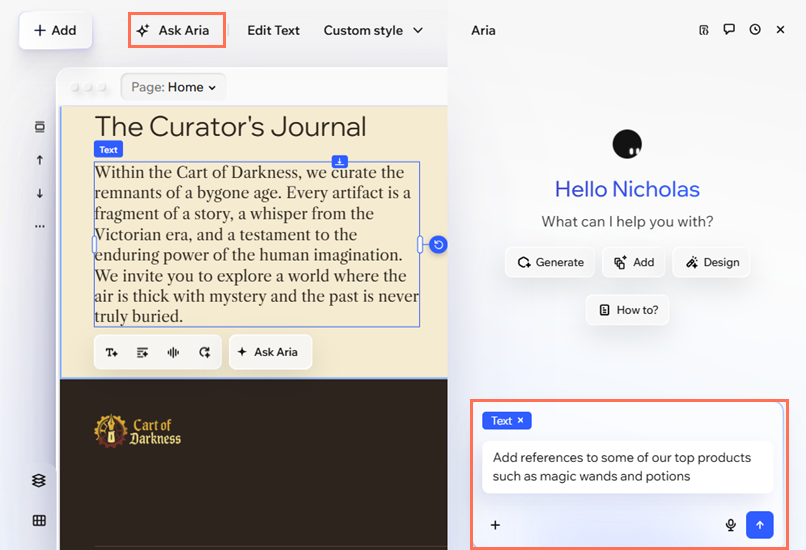
Task: Open the section layout icon in left sidebar
Action: [x=40, y=127]
